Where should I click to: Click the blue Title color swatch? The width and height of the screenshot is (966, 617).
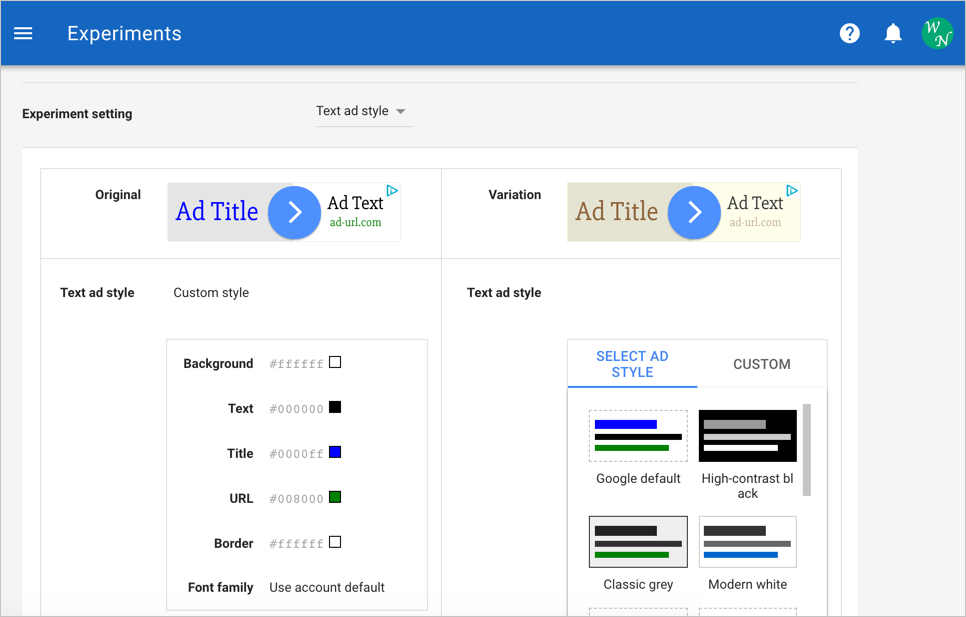[335, 453]
